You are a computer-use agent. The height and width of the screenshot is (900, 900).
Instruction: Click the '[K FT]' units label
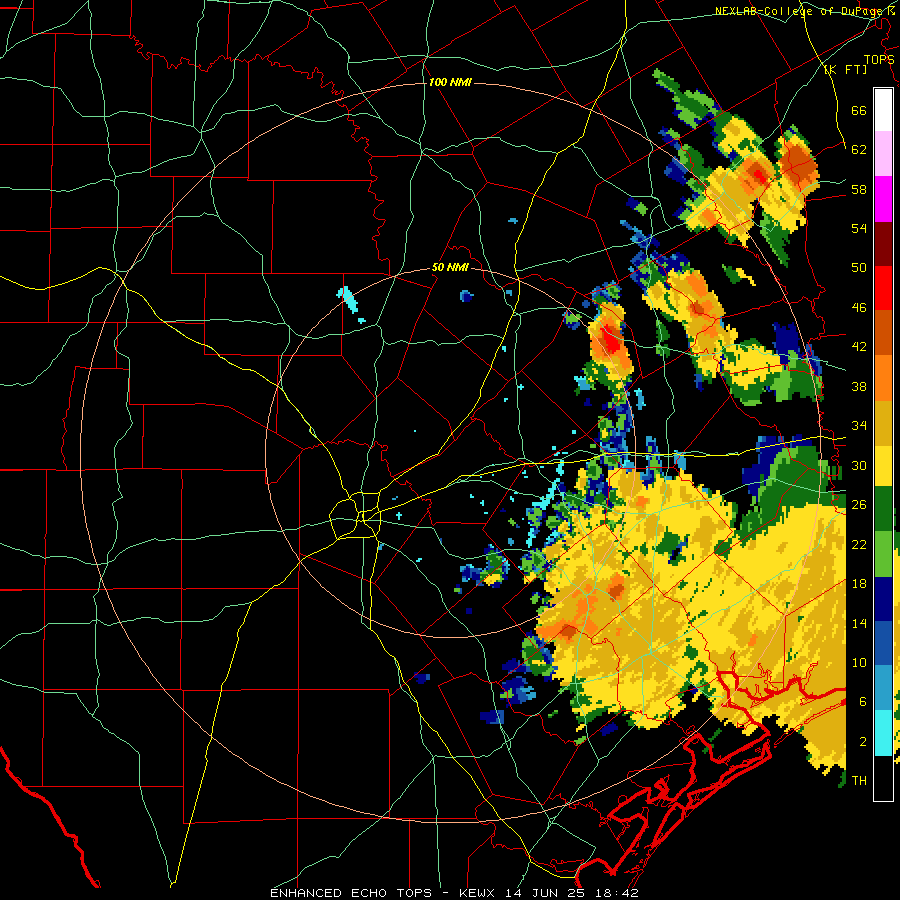pyautogui.click(x=845, y=69)
